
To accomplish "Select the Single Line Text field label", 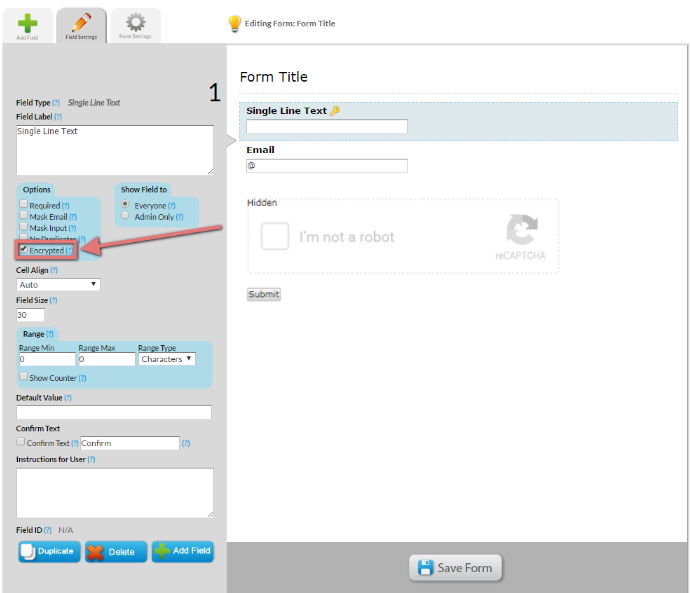I will 286,111.
